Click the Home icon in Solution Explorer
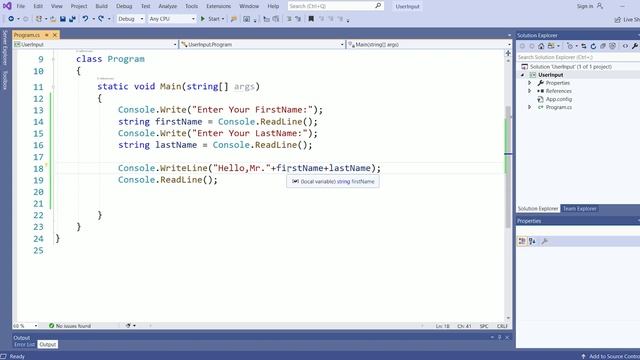 (x=541, y=46)
